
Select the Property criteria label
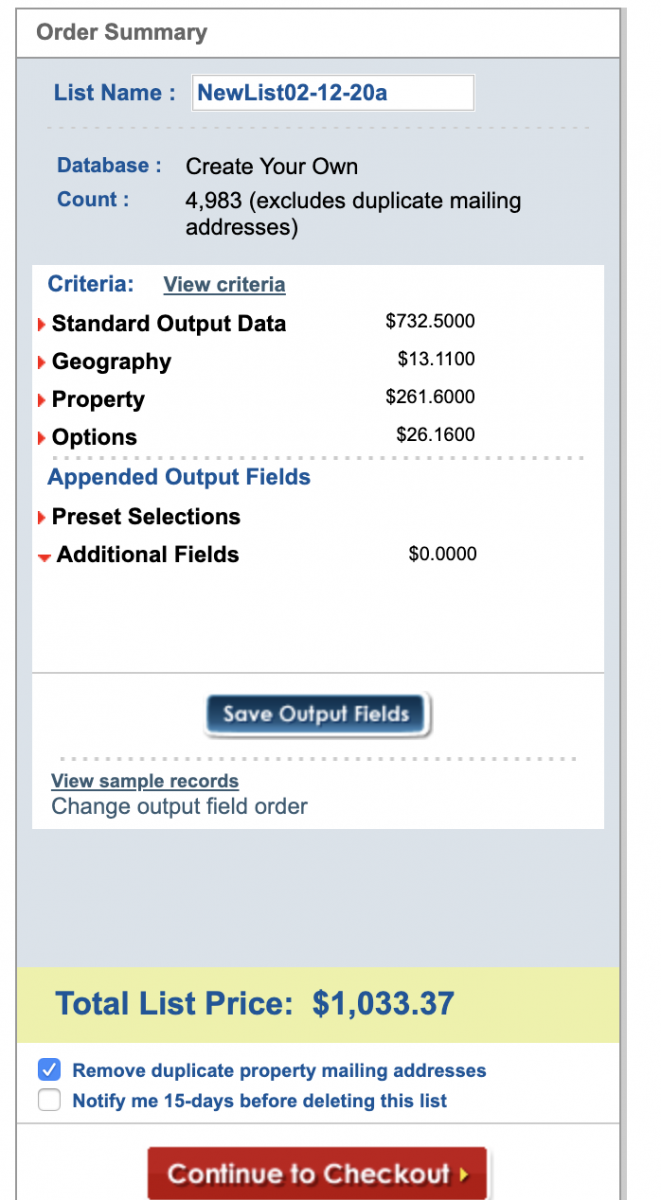coord(98,400)
